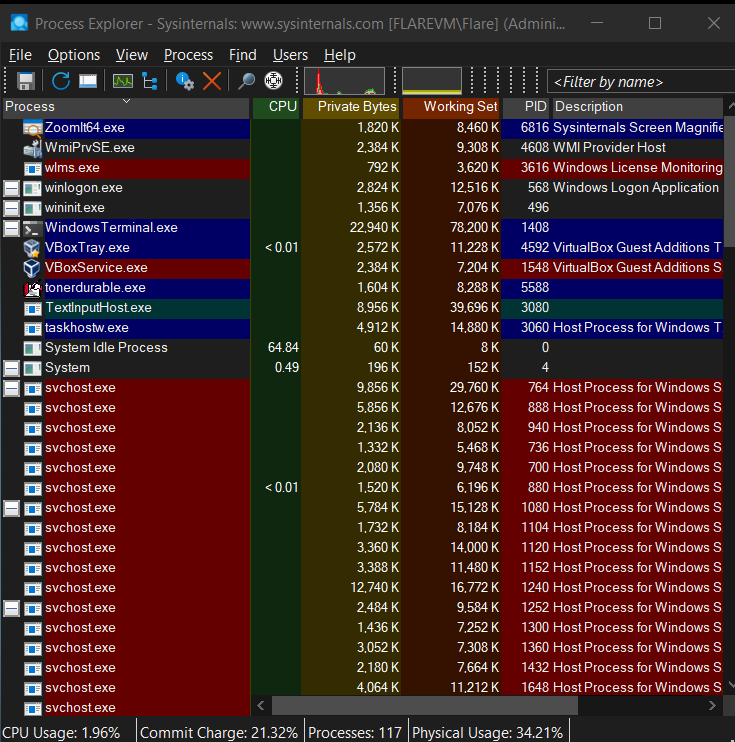Click the Find Handle or DLL binoculars icon

coord(246,81)
